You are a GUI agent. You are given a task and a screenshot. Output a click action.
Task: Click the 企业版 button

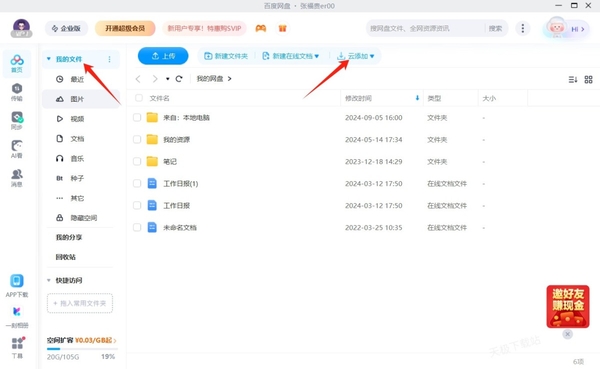point(66,28)
